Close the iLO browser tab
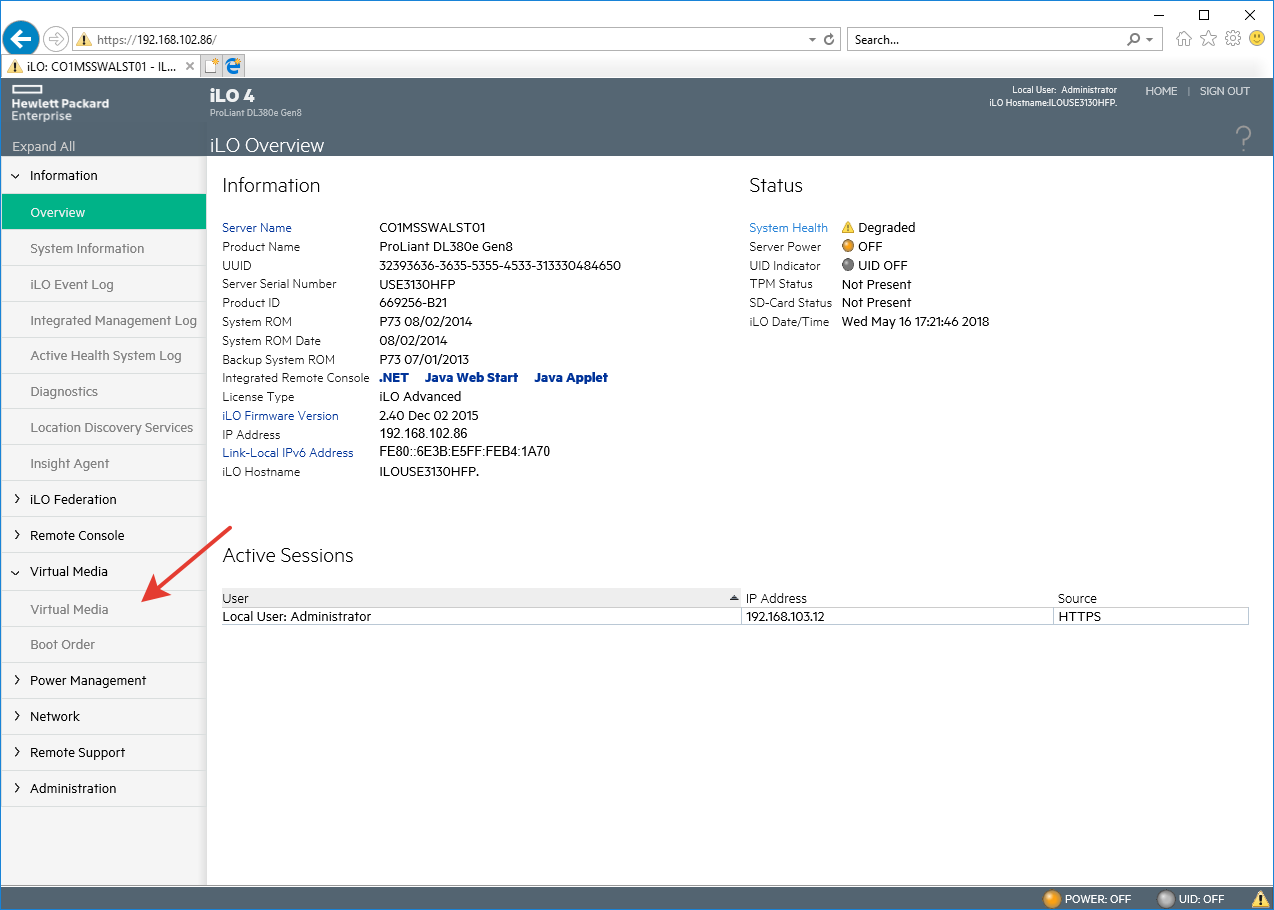The width and height of the screenshot is (1274, 910). point(190,66)
